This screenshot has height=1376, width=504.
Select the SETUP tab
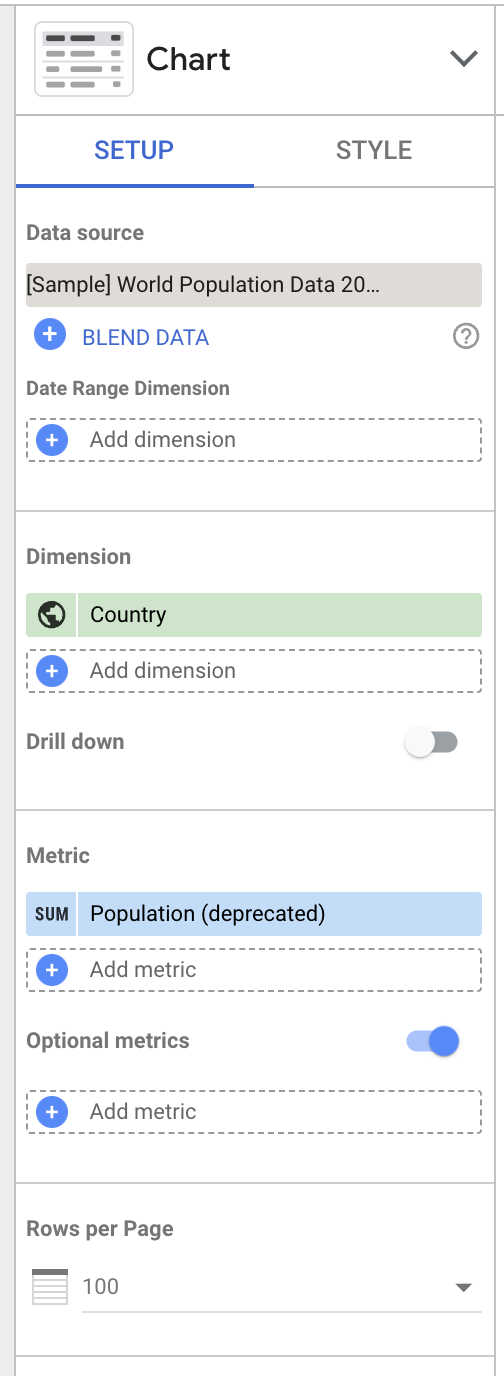coord(134,150)
